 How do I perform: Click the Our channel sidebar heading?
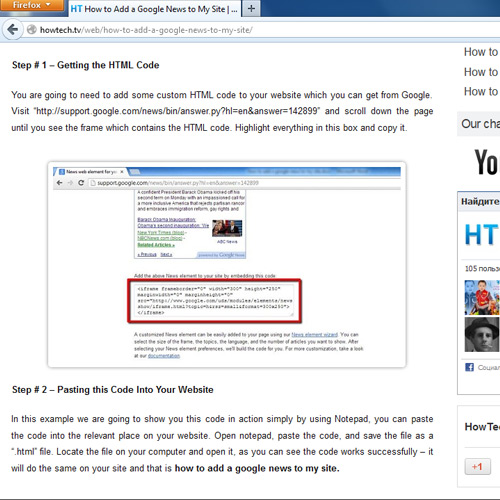[x=480, y=124]
